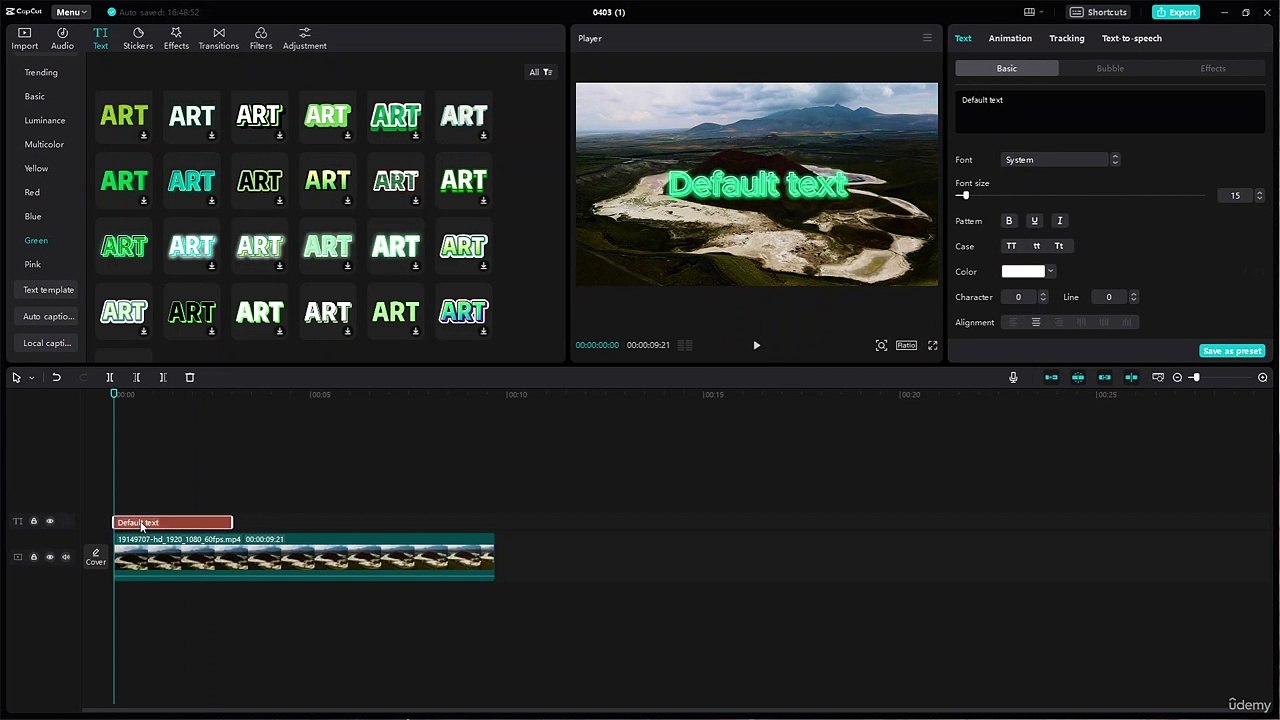The height and width of the screenshot is (720, 1280).
Task: Open fullscreen view in the Player
Action: point(932,345)
